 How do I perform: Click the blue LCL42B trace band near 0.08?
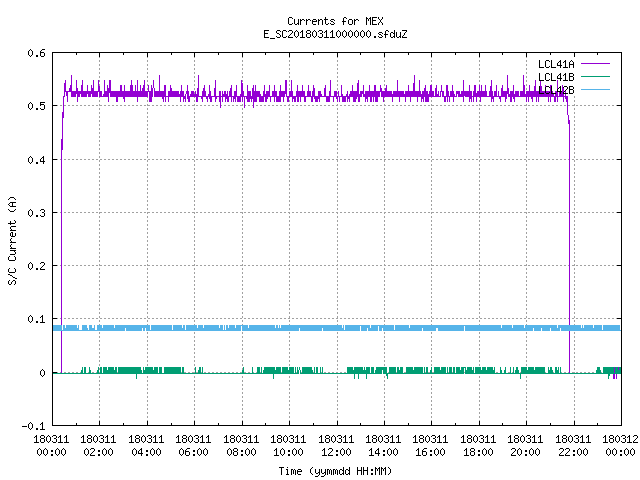point(337,328)
